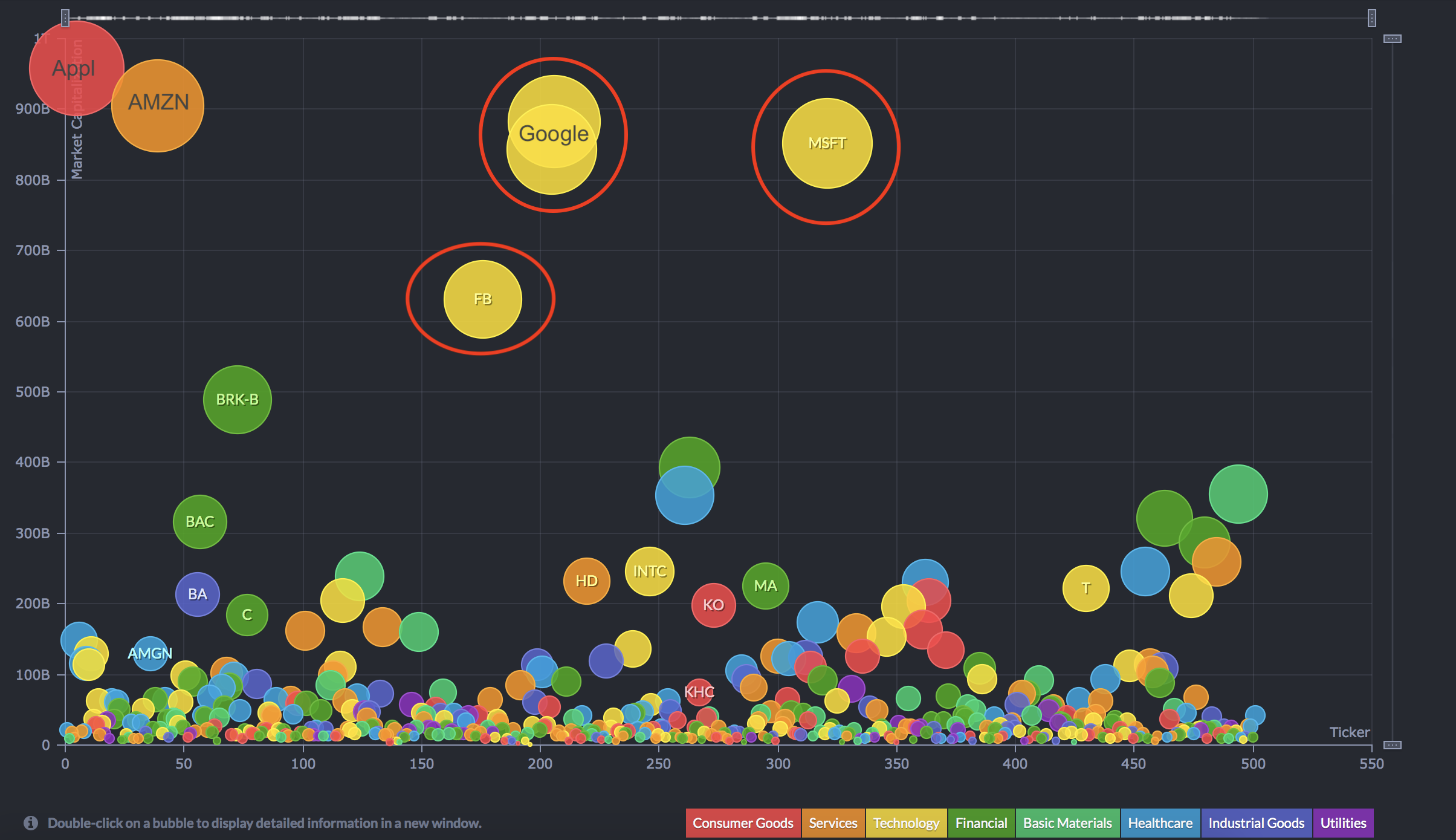Select the light-green bubble near ticker 500

(x=1238, y=494)
